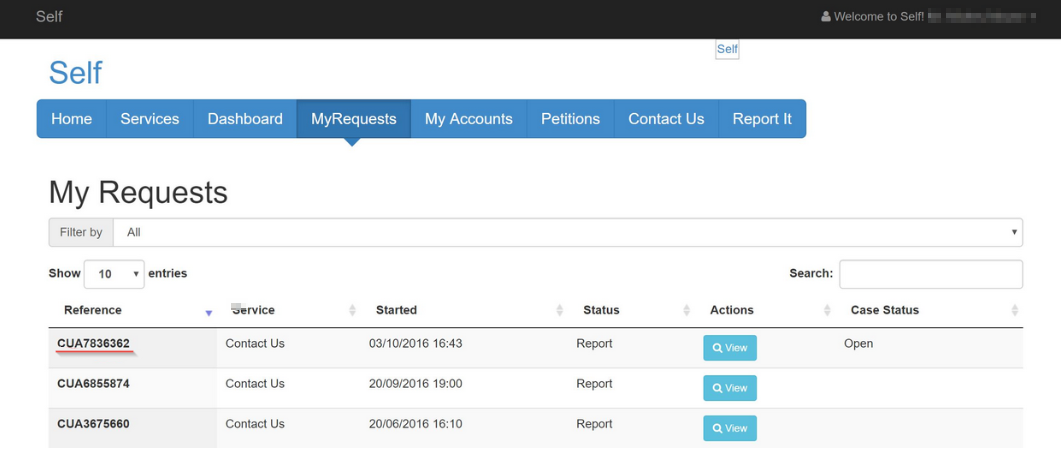The height and width of the screenshot is (457, 1061).
Task: Sort by the Service column arrows
Action: (x=352, y=310)
